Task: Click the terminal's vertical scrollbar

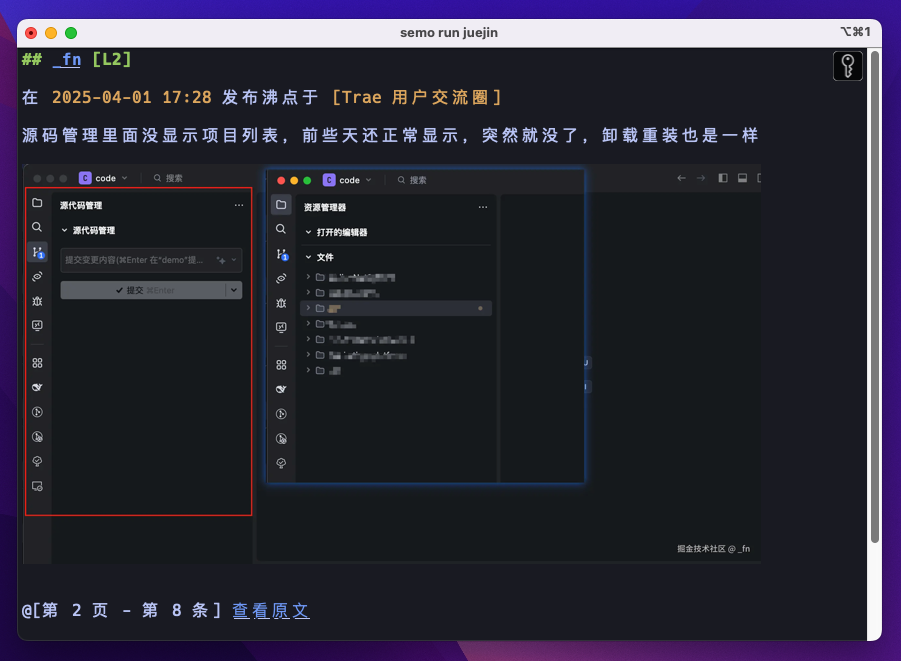Action: click(875, 300)
